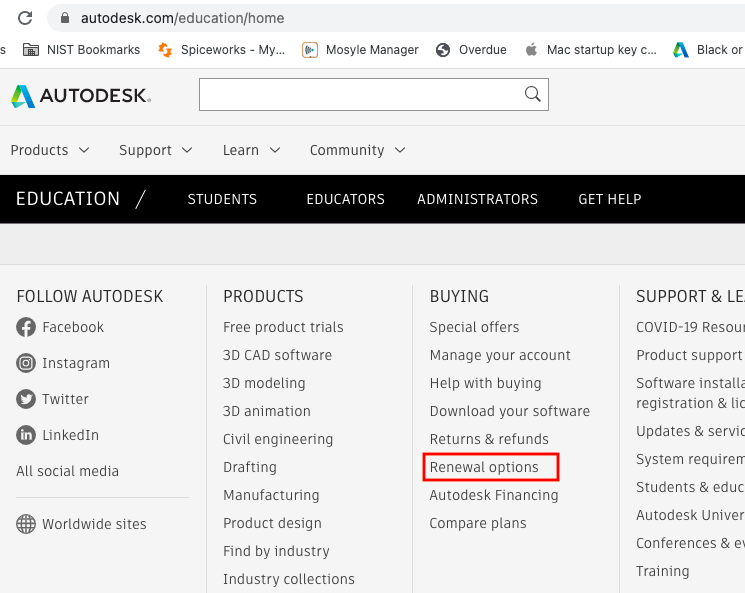Click the Worldwide sites globe icon

tap(26, 524)
